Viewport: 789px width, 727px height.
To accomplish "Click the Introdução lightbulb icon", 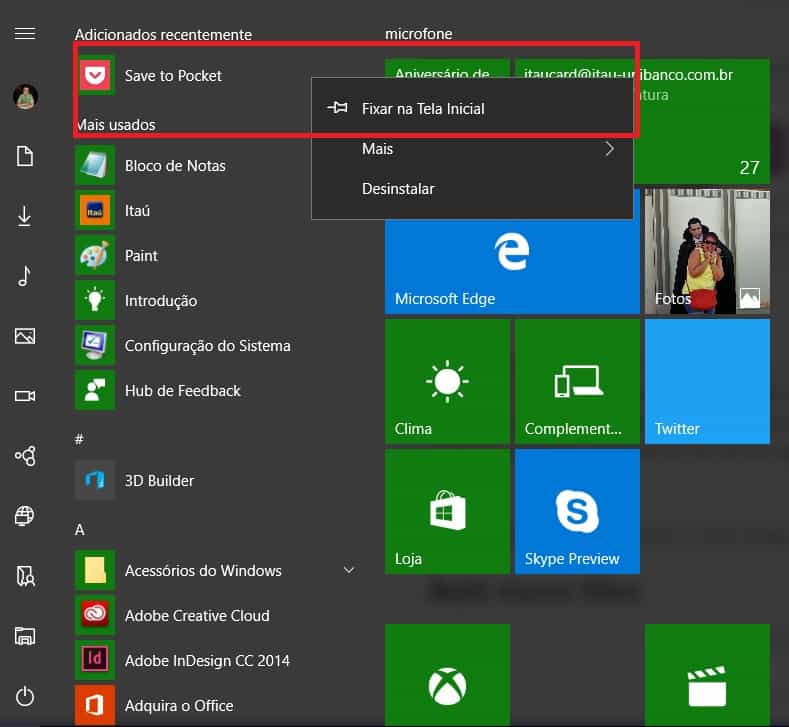I will click(x=95, y=300).
